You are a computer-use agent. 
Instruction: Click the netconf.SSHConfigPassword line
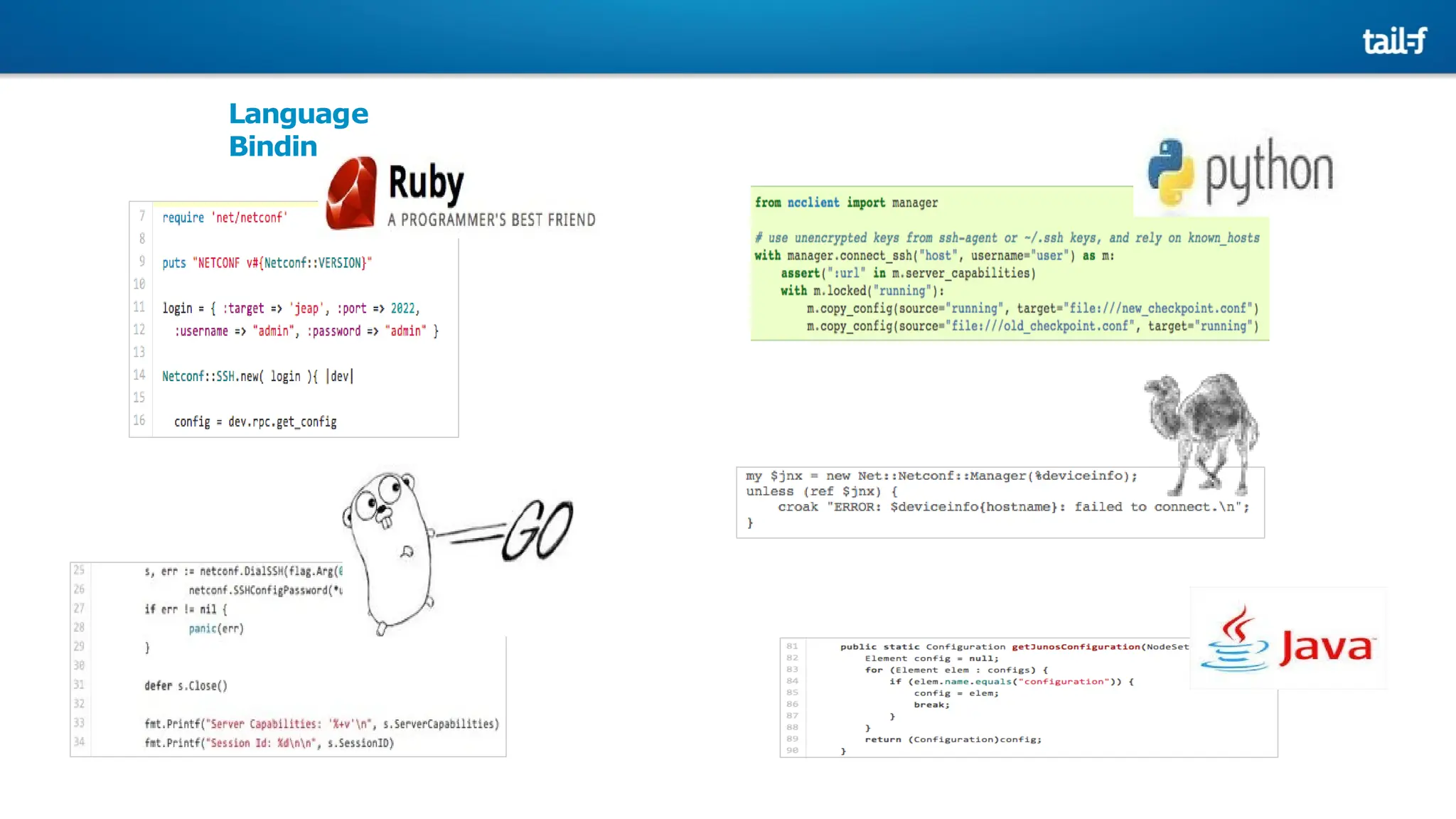click(265, 590)
